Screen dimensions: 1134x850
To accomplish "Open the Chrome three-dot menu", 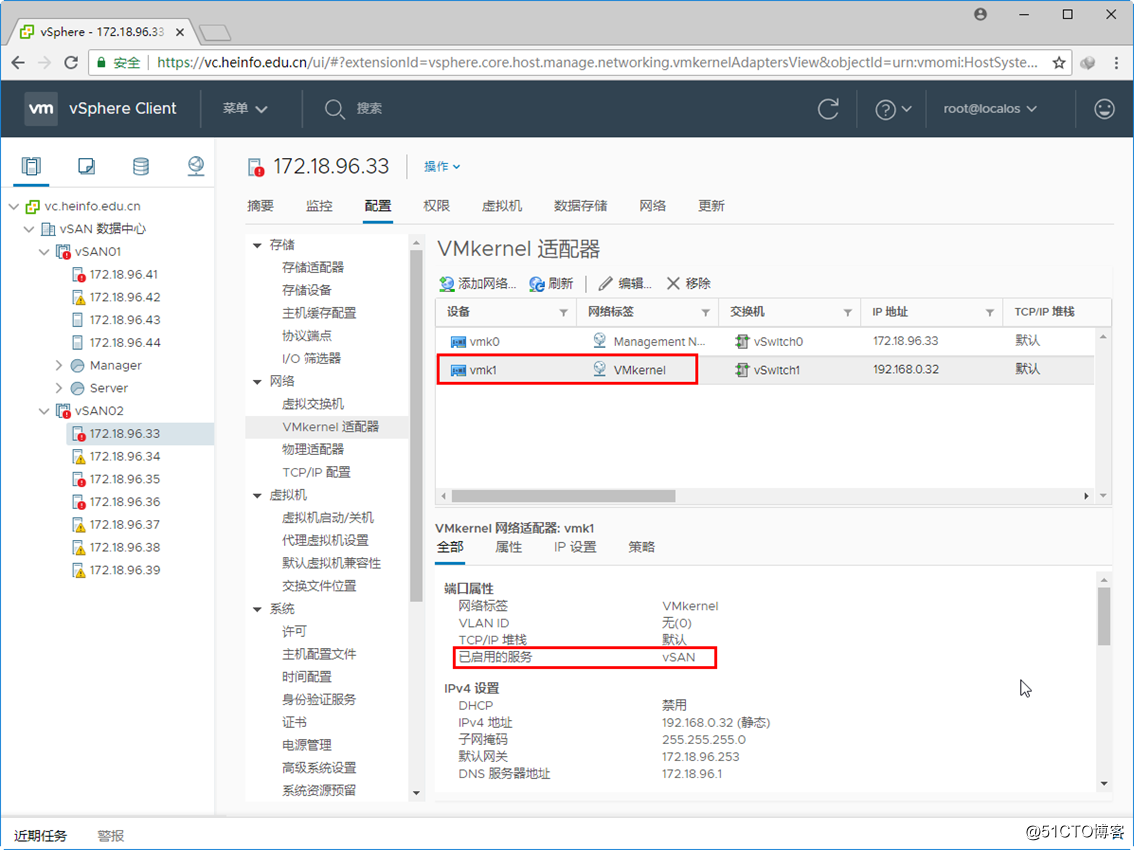I will point(1116,63).
